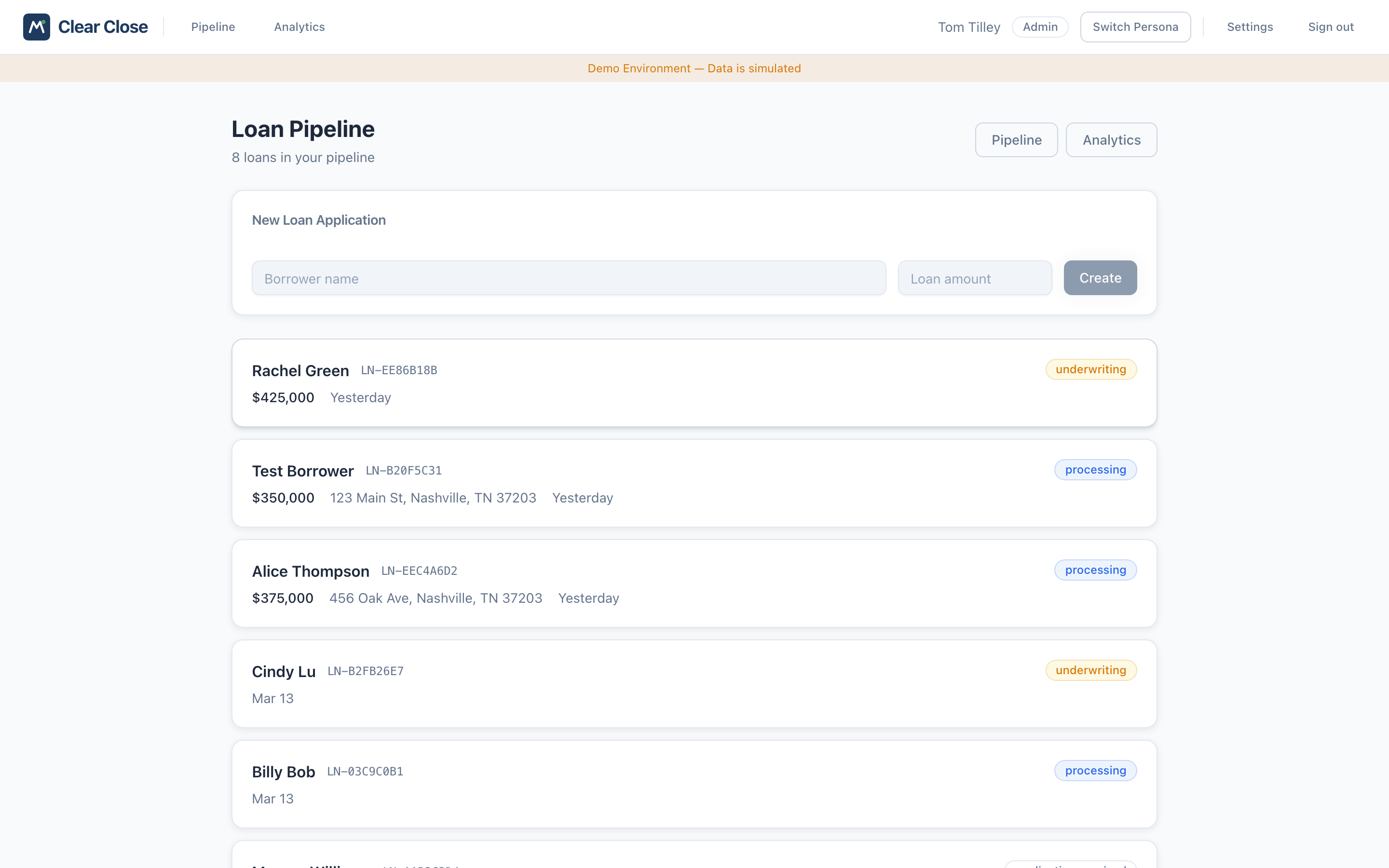Image resolution: width=1389 pixels, height=868 pixels.
Task: Select the Admin persona badge
Action: click(x=1040, y=27)
